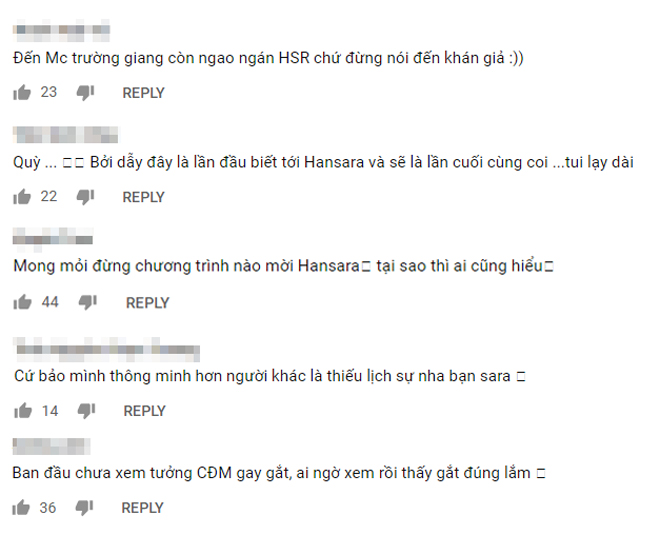660x535 pixels.
Task: Dislike the comment starting with Quỳ
Action: click(85, 197)
